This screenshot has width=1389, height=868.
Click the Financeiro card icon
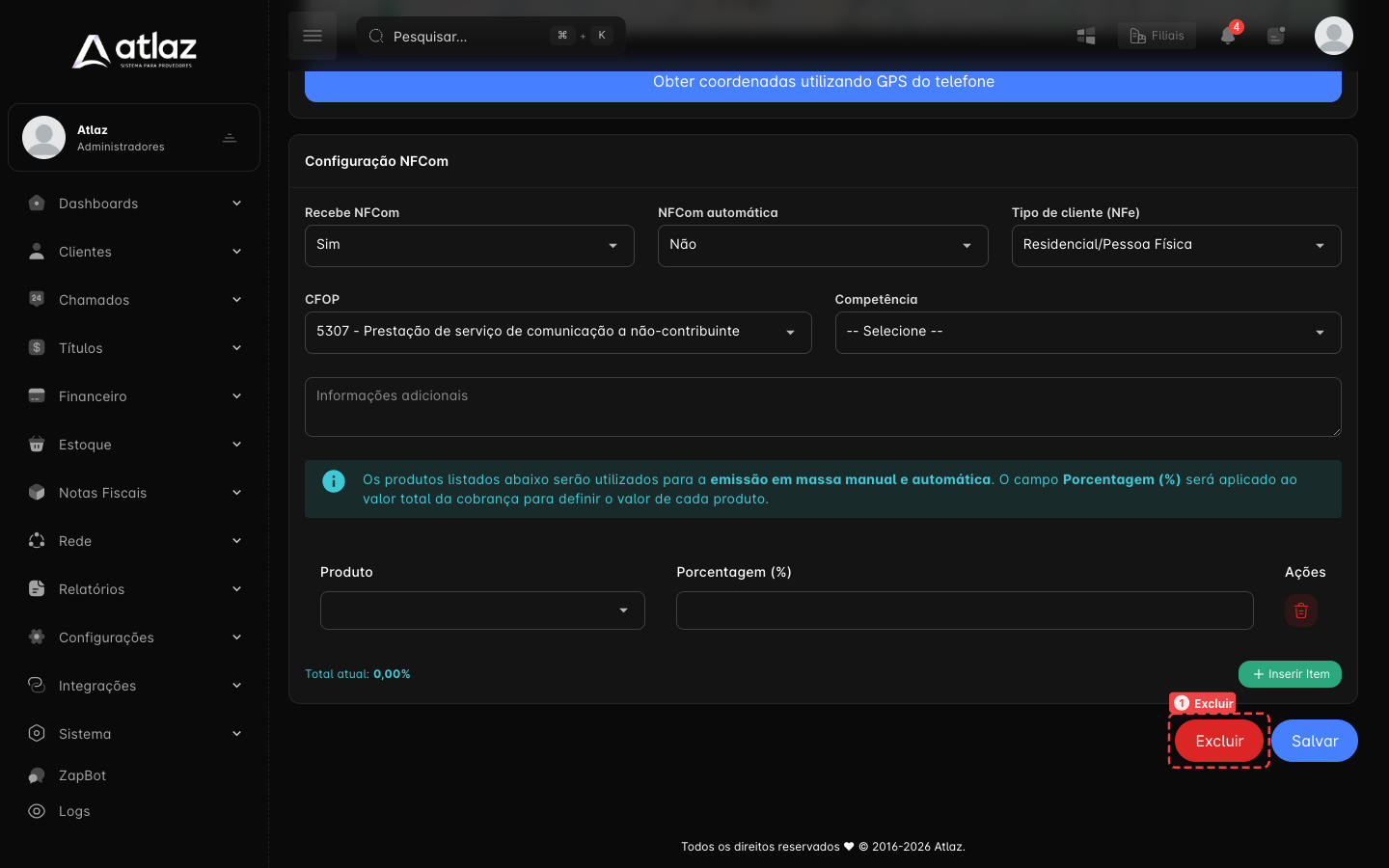click(37, 396)
